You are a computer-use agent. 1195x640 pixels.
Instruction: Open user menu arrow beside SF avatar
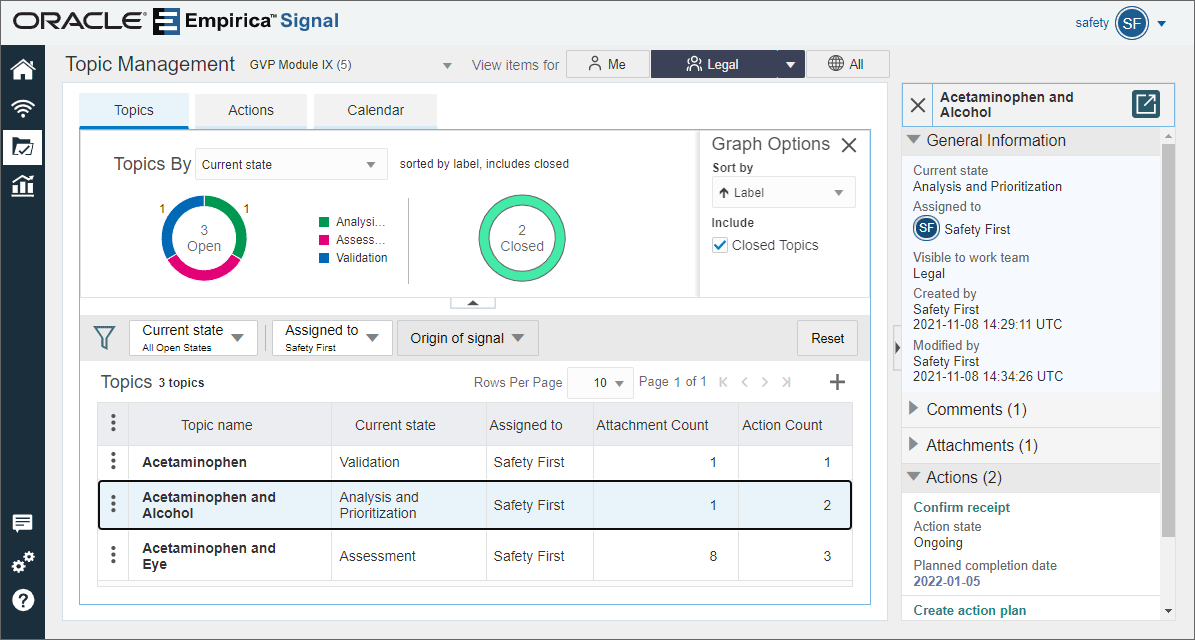[x=1161, y=24]
